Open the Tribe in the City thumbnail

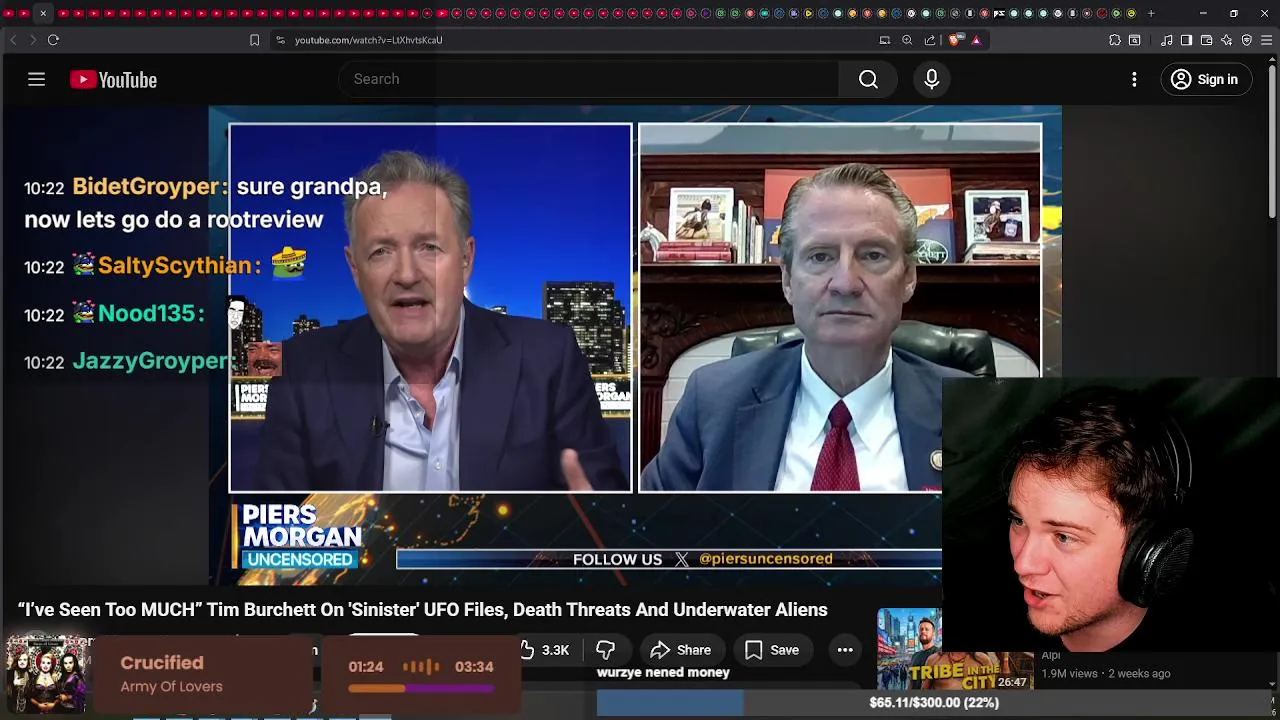click(955, 650)
